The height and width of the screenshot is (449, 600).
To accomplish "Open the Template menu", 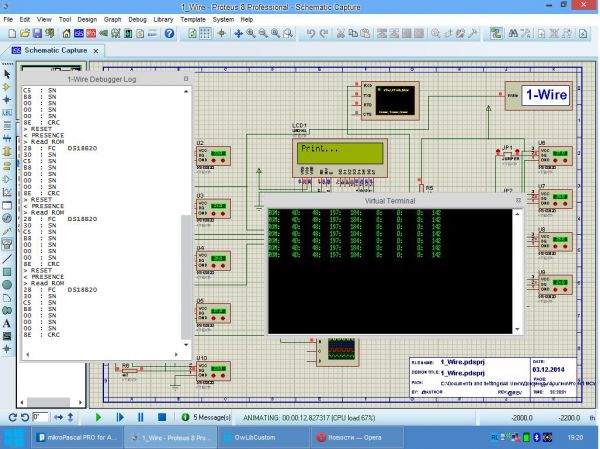I will (x=193, y=19).
